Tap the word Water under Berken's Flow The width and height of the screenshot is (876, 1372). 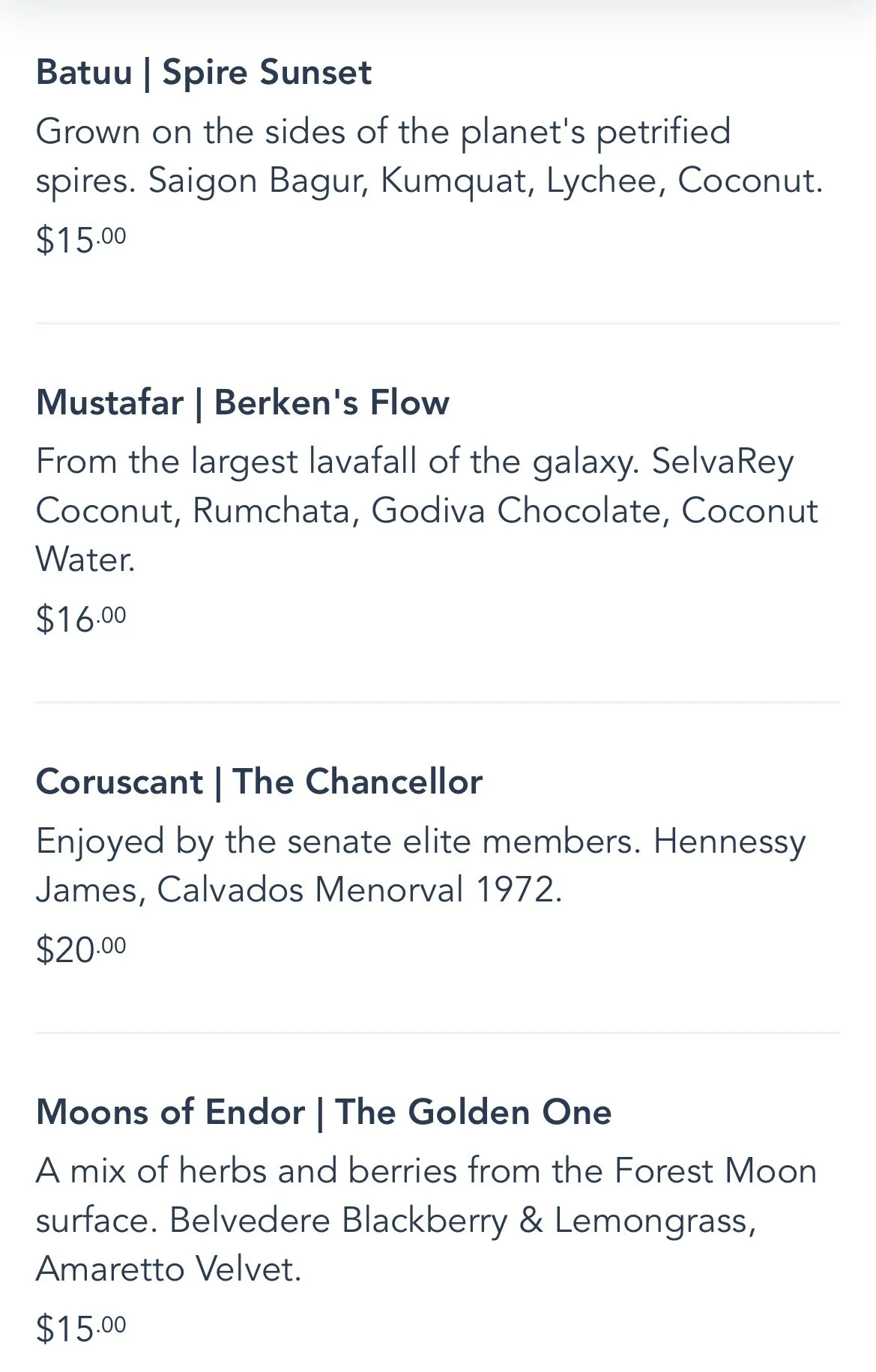coord(85,560)
